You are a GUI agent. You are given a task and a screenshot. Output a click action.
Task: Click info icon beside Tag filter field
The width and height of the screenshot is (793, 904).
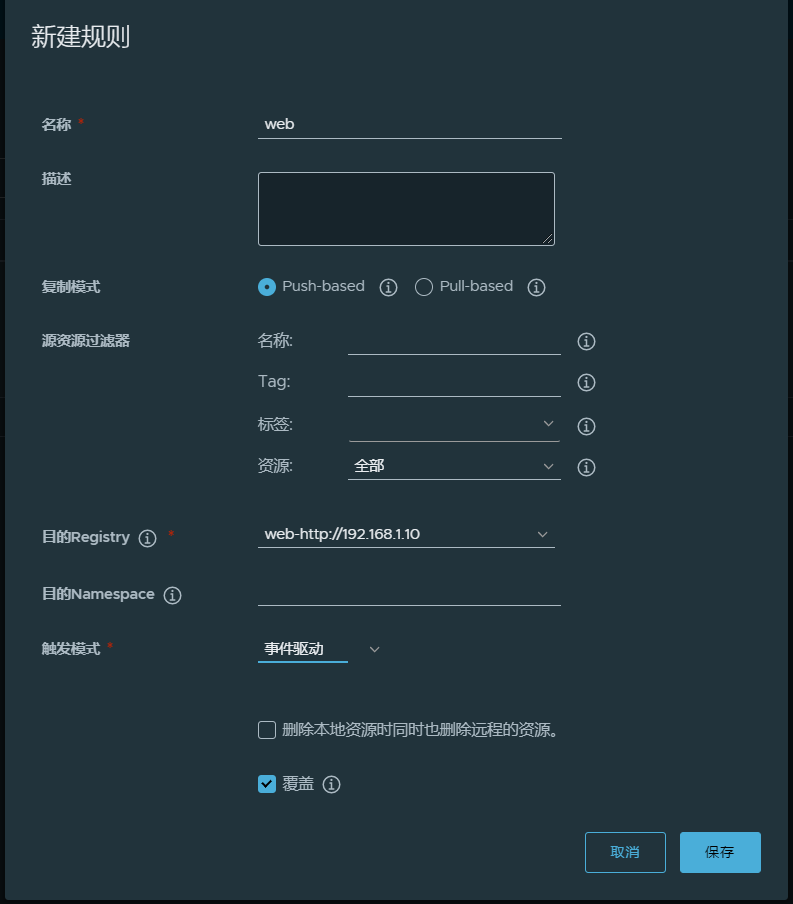(587, 383)
